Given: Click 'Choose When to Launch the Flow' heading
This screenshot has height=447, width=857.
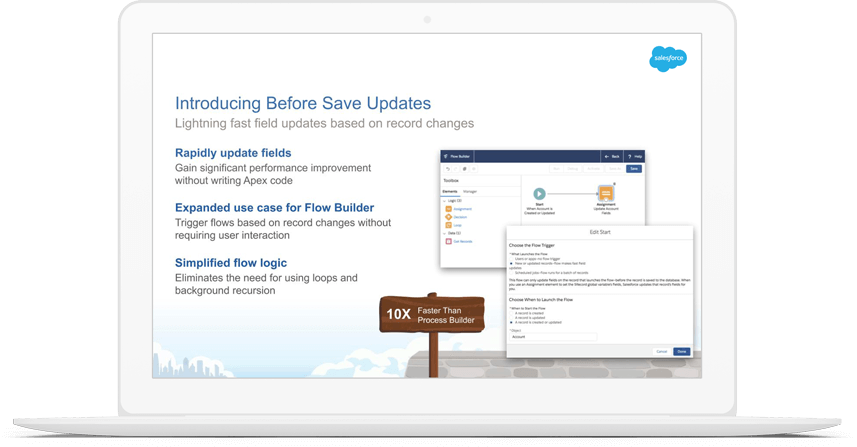Looking at the screenshot, I should tap(541, 299).
